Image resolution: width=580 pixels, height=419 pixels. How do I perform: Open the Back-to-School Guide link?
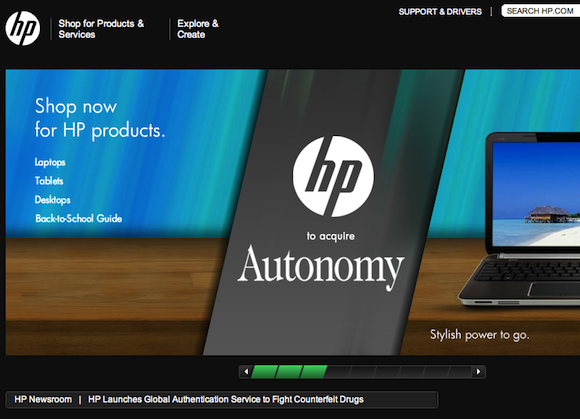click(78, 219)
